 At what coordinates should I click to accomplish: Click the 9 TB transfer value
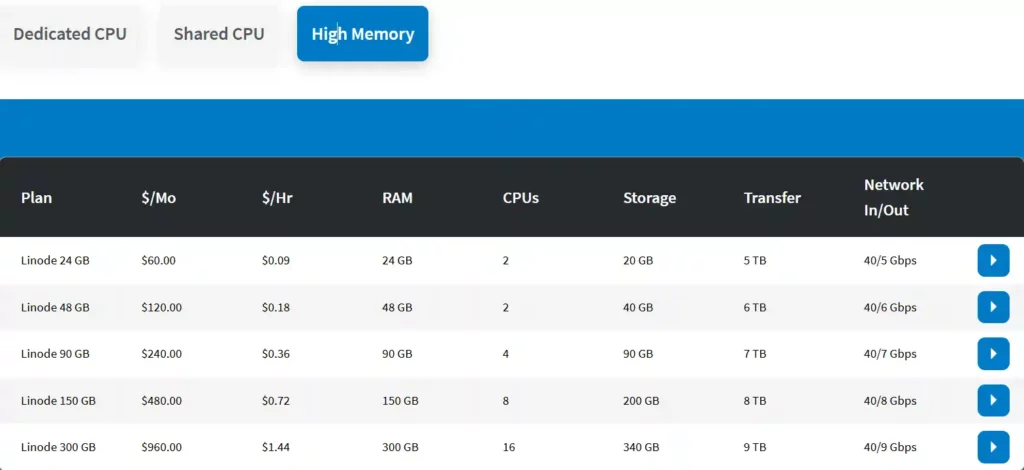(x=755, y=448)
